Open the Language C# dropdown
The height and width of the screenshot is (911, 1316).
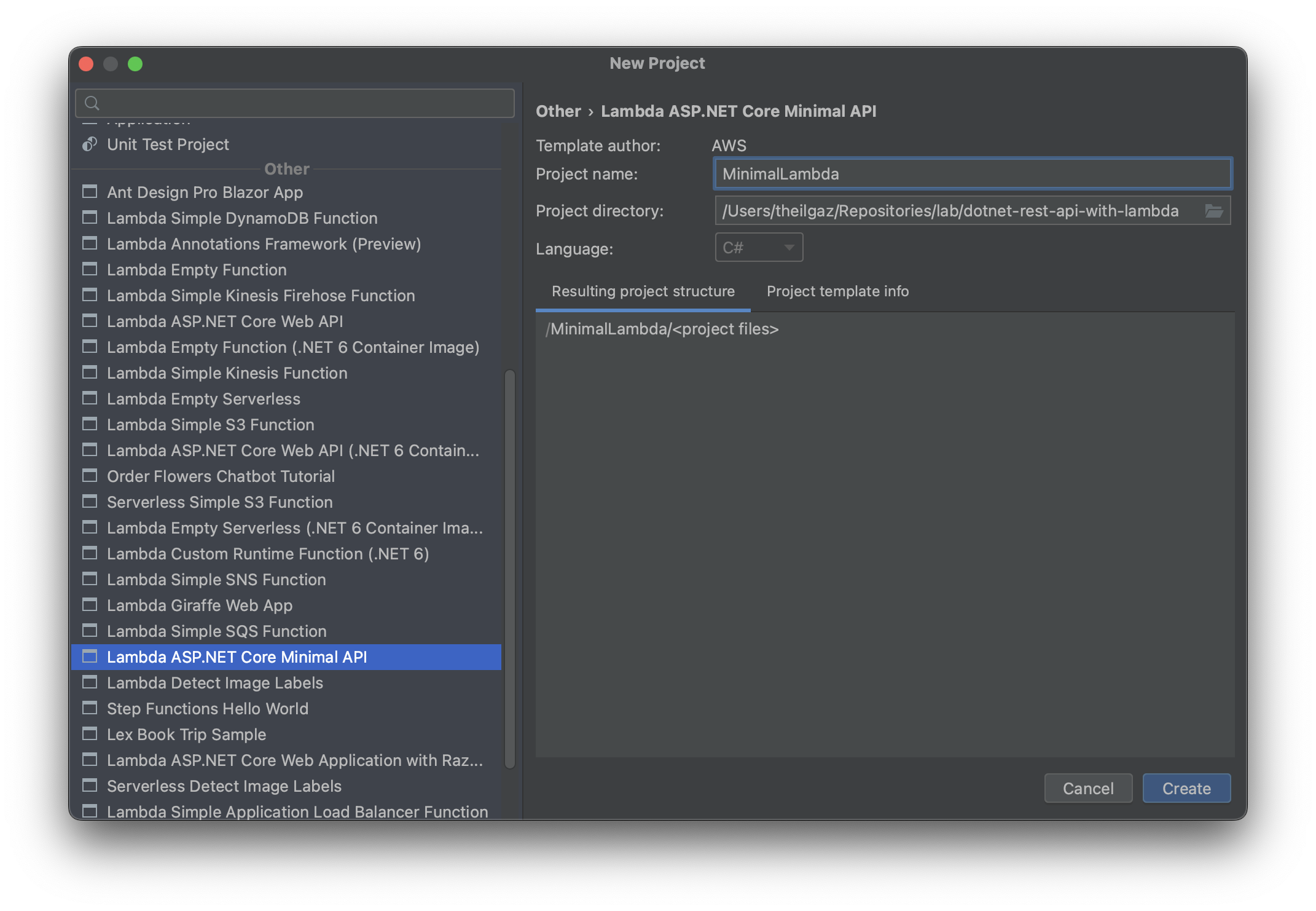point(759,248)
